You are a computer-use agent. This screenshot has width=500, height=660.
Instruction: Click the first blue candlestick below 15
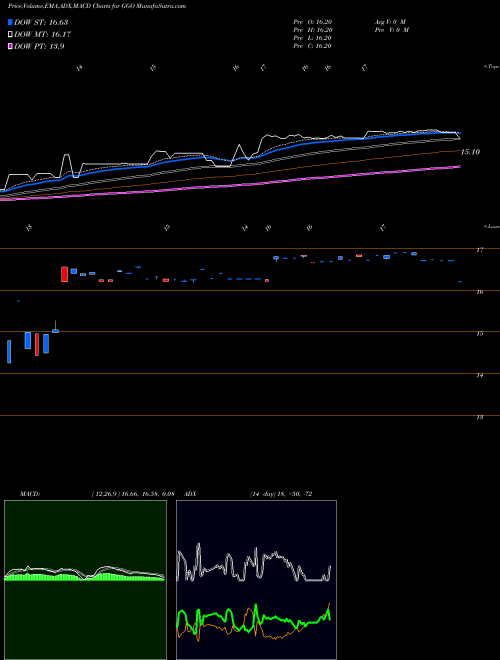pos(9,351)
